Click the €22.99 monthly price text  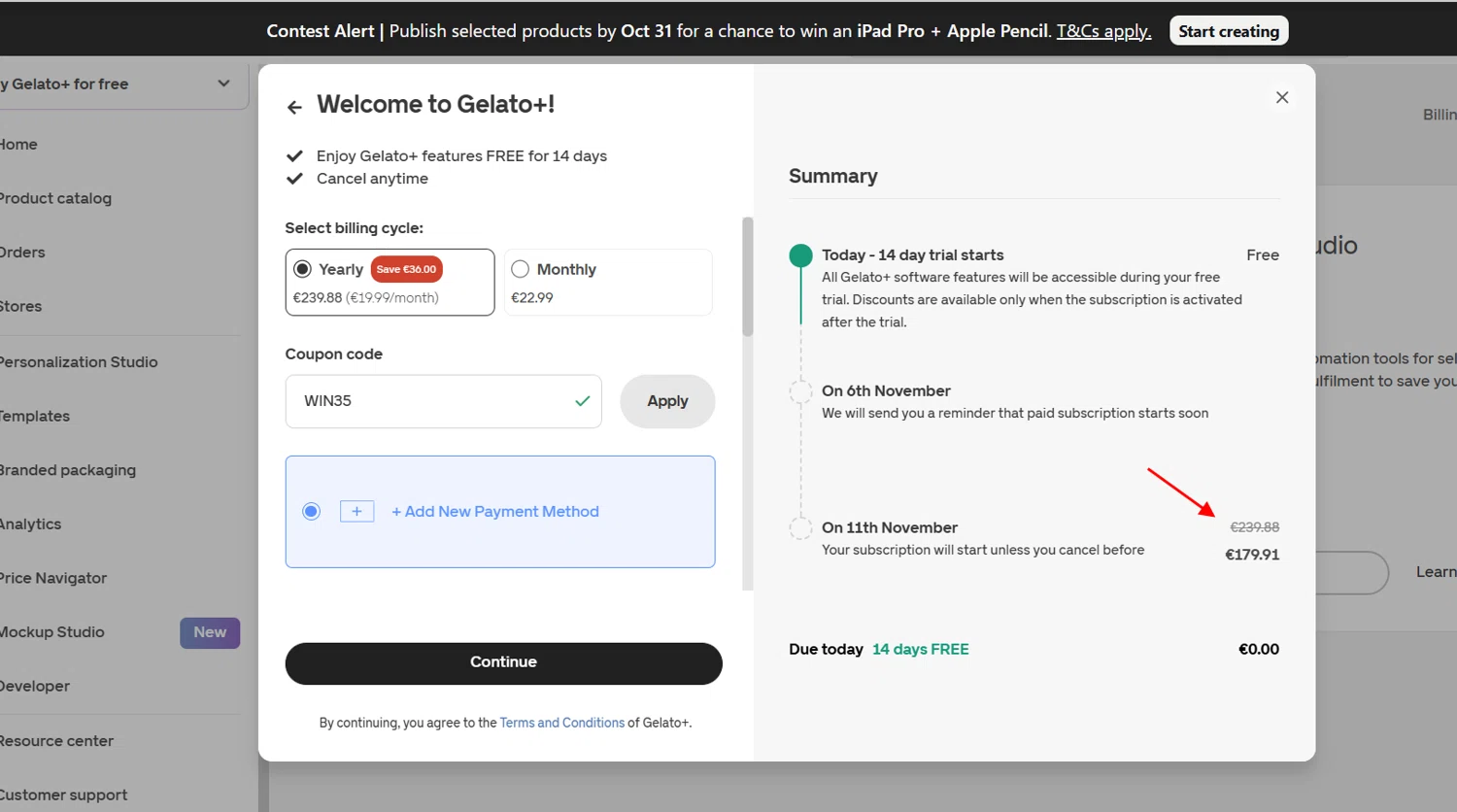[x=532, y=297]
